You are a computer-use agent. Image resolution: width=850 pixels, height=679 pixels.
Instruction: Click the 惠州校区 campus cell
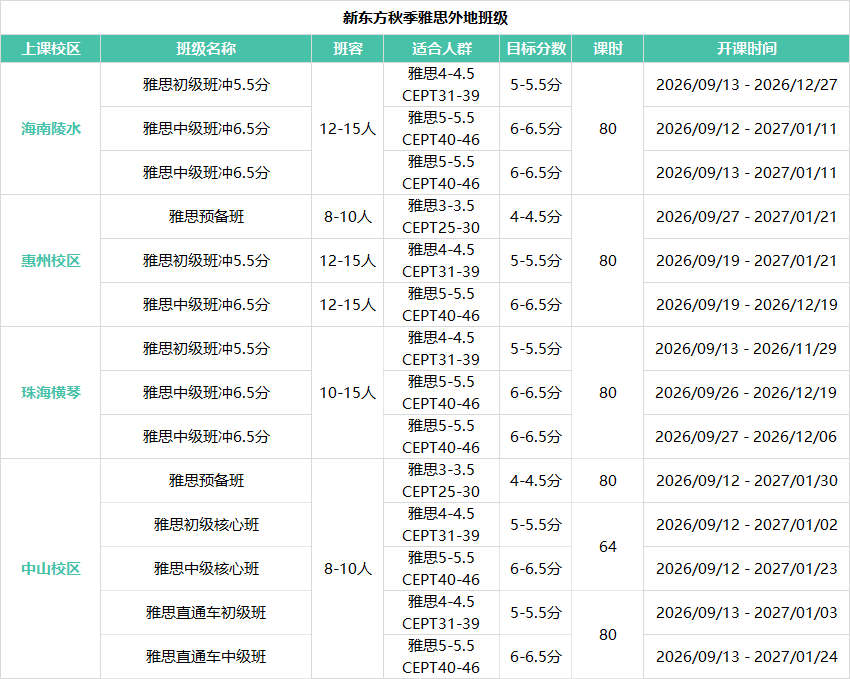50,261
